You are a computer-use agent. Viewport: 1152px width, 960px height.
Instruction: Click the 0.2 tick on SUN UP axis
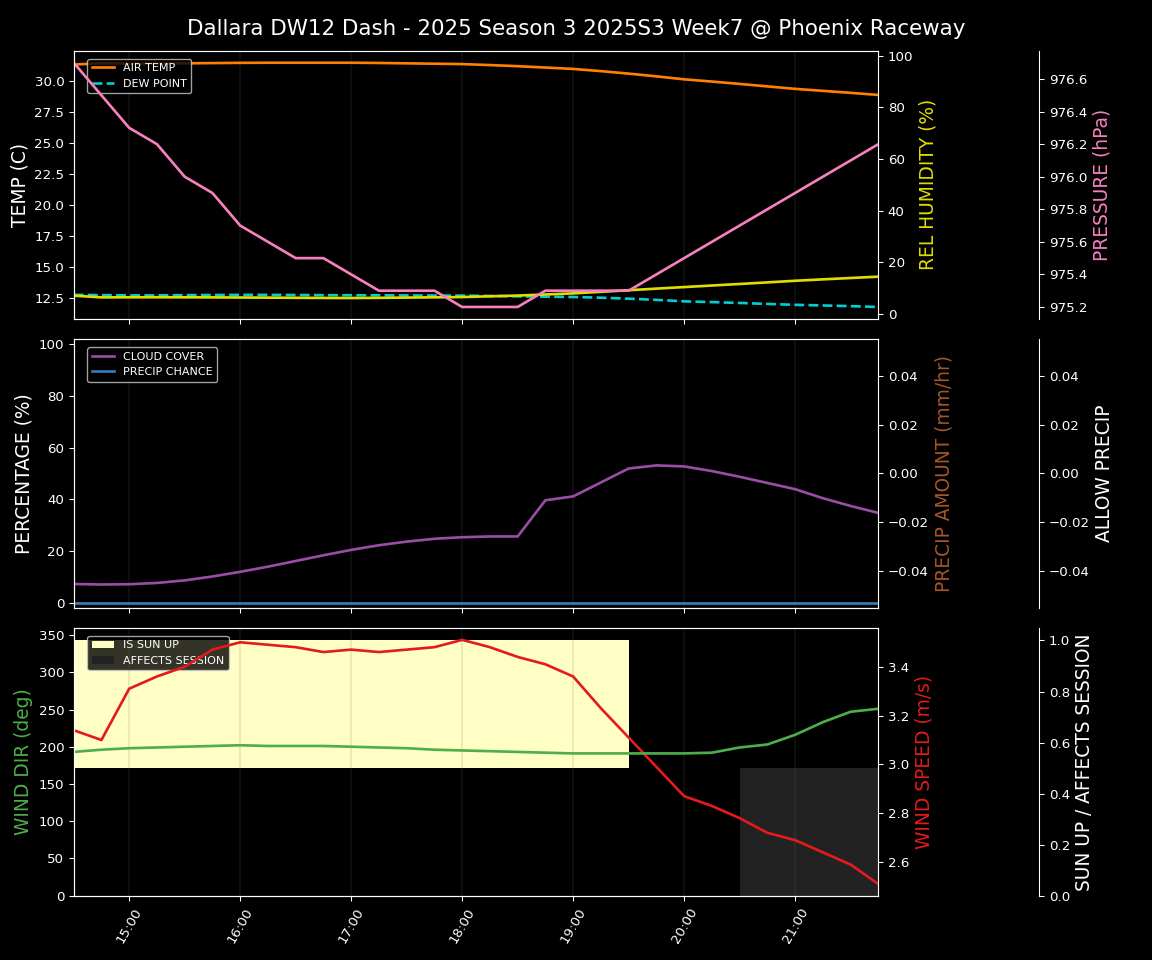(x=1059, y=846)
